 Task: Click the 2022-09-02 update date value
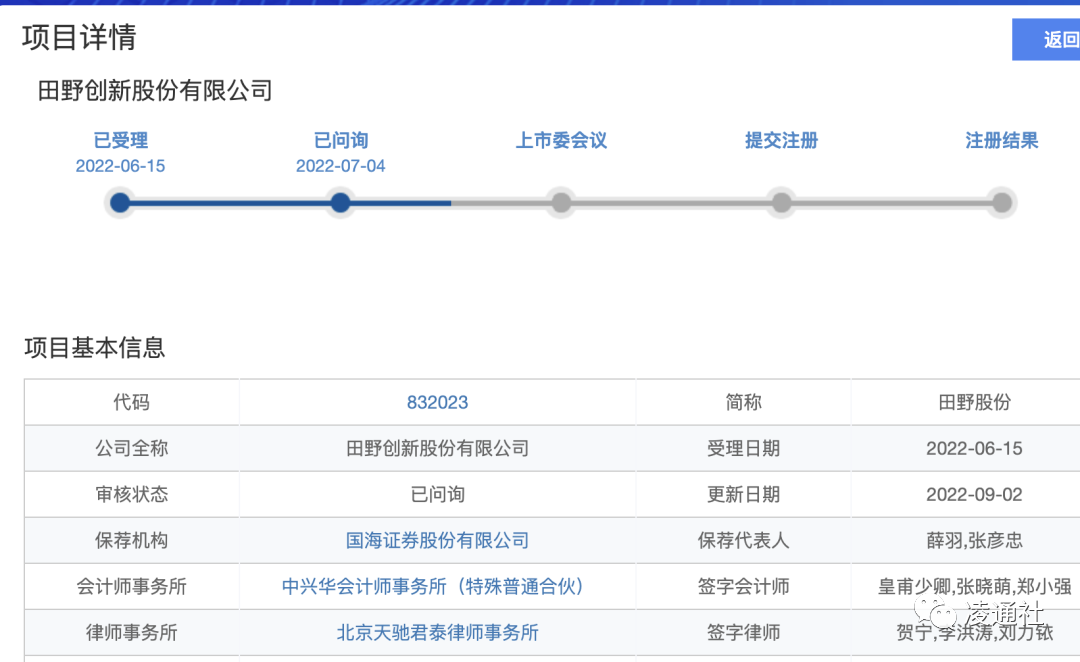[975, 495]
